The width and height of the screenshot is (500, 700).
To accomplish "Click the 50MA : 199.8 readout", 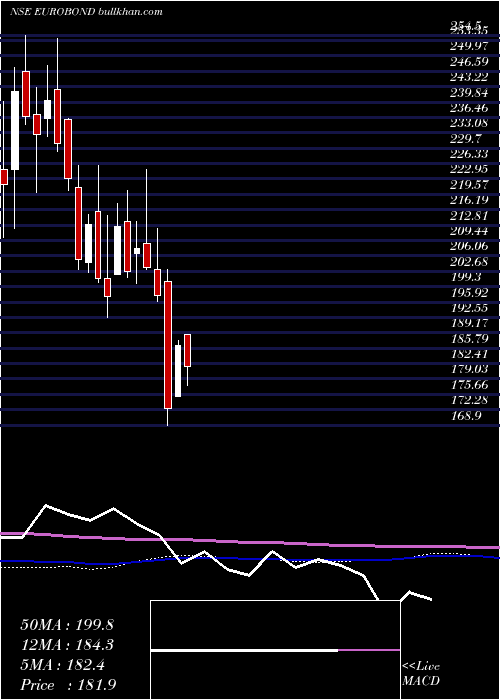I will coord(67,625).
